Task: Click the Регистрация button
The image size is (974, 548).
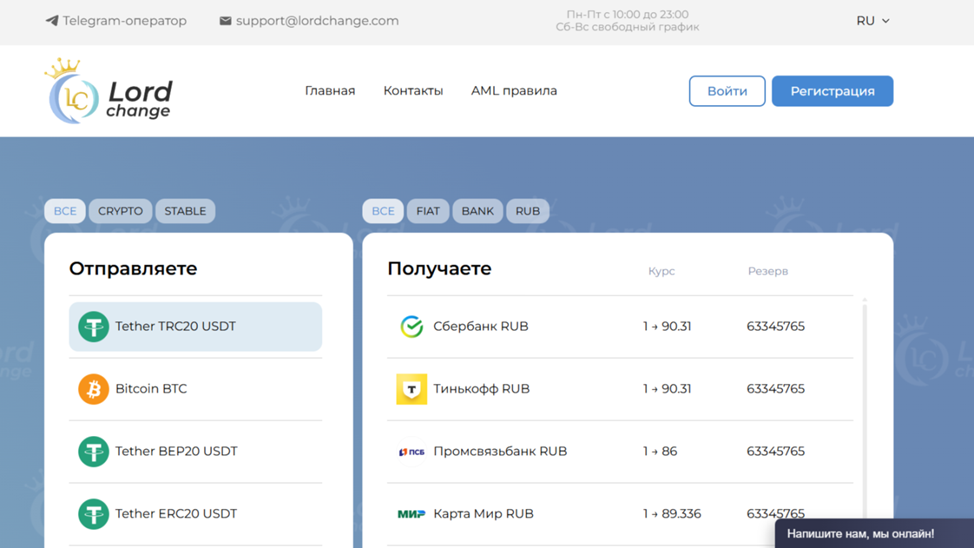Action: coord(832,91)
